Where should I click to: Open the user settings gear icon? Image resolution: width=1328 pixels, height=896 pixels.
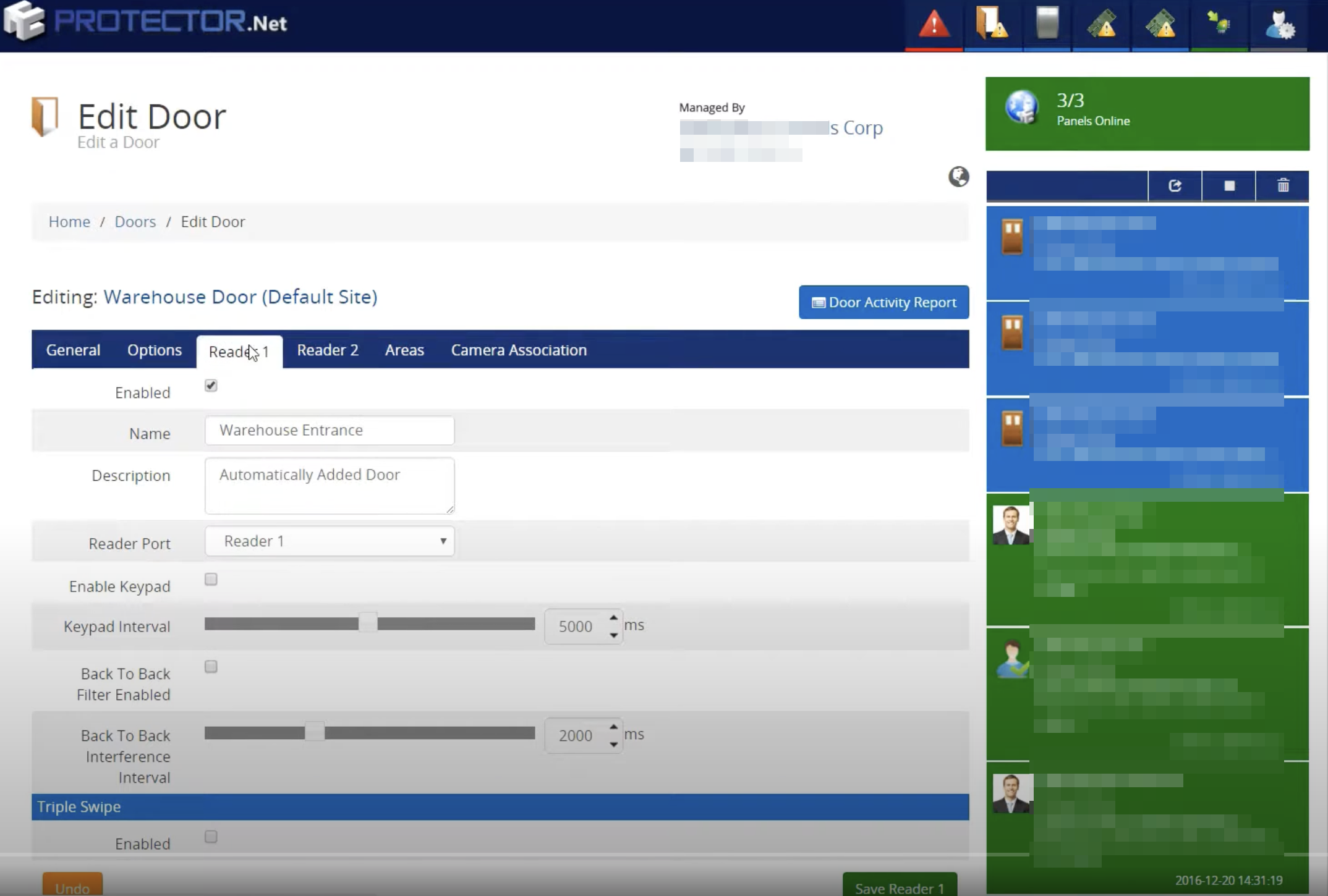click(x=1279, y=25)
